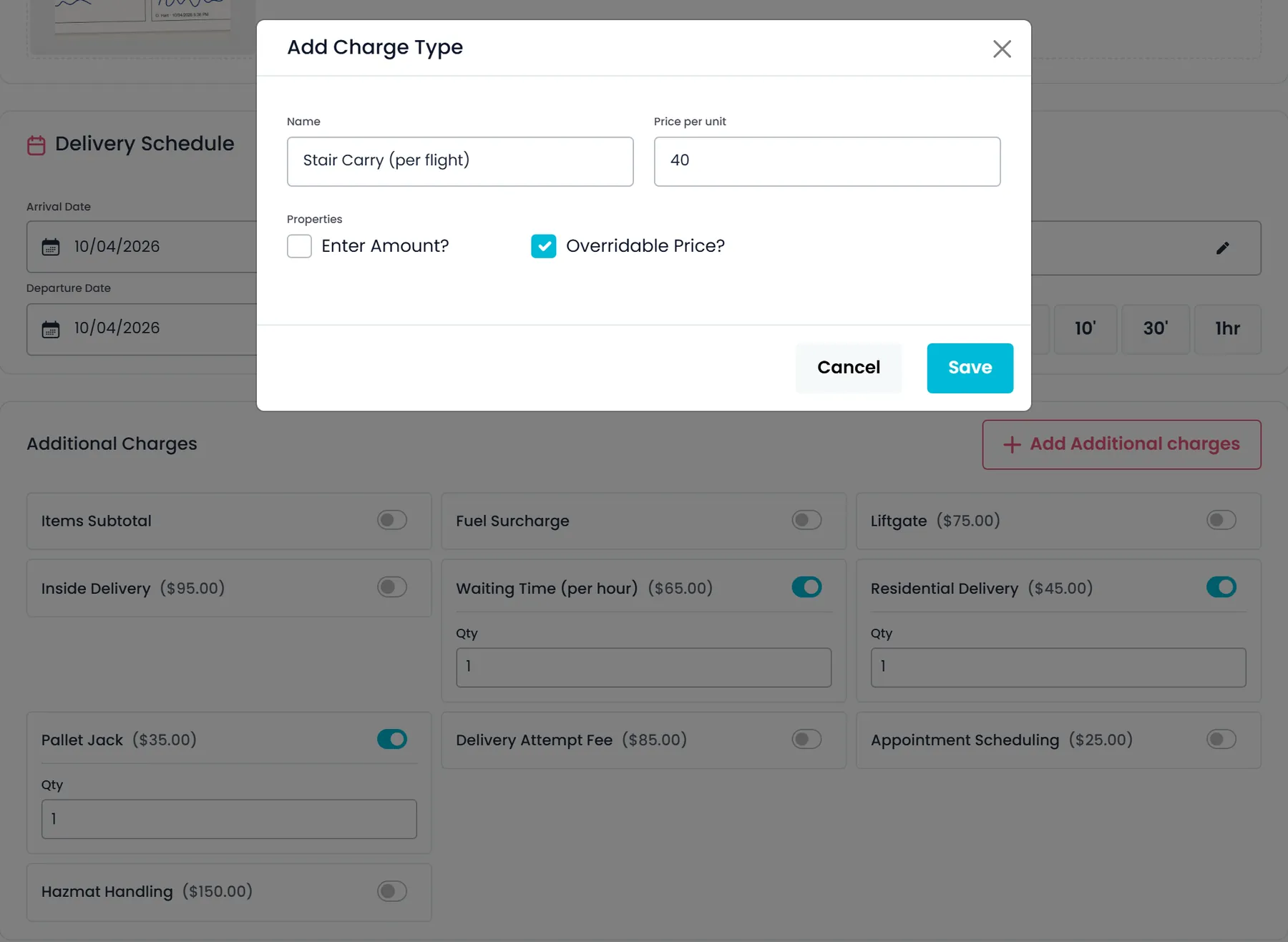This screenshot has width=1288, height=942.
Task: Enable the Inside Delivery toggle
Action: pyautogui.click(x=392, y=587)
